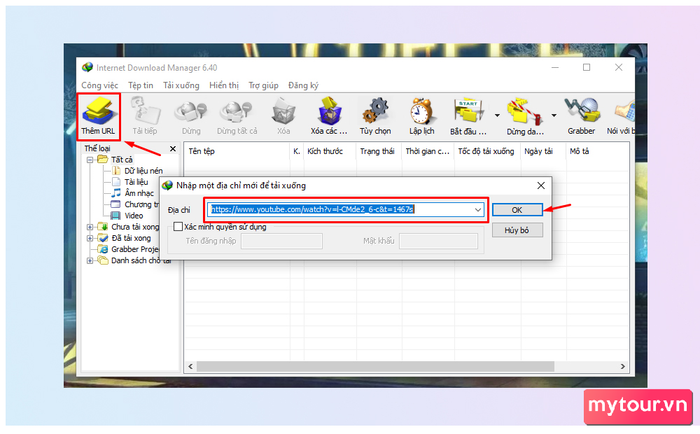Expand the Đã tải xong node
The width and height of the screenshot is (700, 434).
tap(90, 238)
